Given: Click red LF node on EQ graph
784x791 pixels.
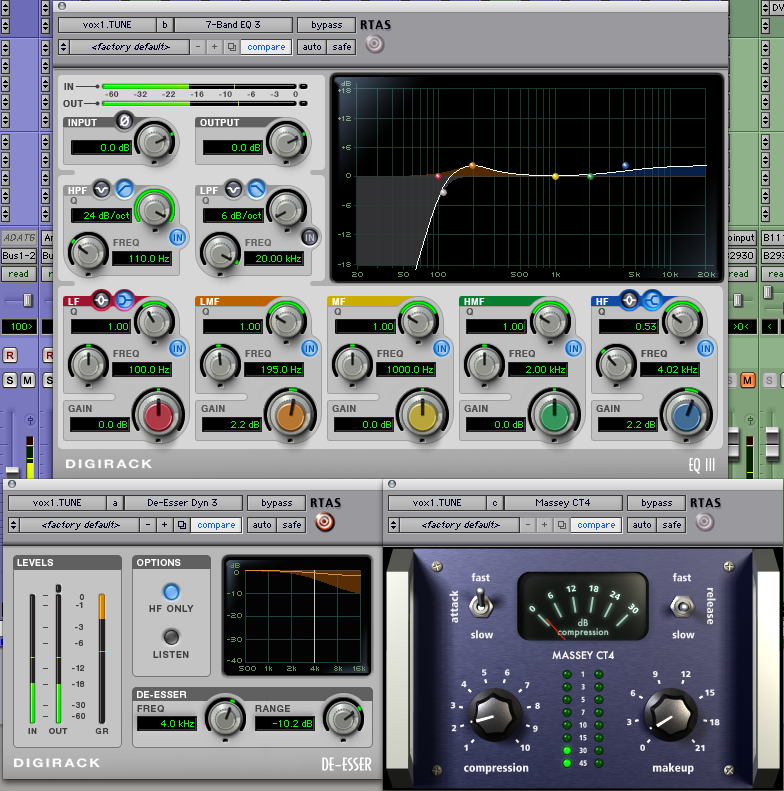Looking at the screenshot, I should point(438,176).
